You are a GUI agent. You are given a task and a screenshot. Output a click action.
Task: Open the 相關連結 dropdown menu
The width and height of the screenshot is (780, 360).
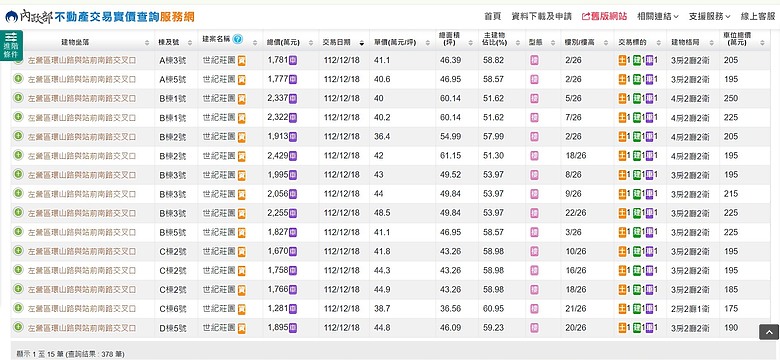pyautogui.click(x=658, y=16)
